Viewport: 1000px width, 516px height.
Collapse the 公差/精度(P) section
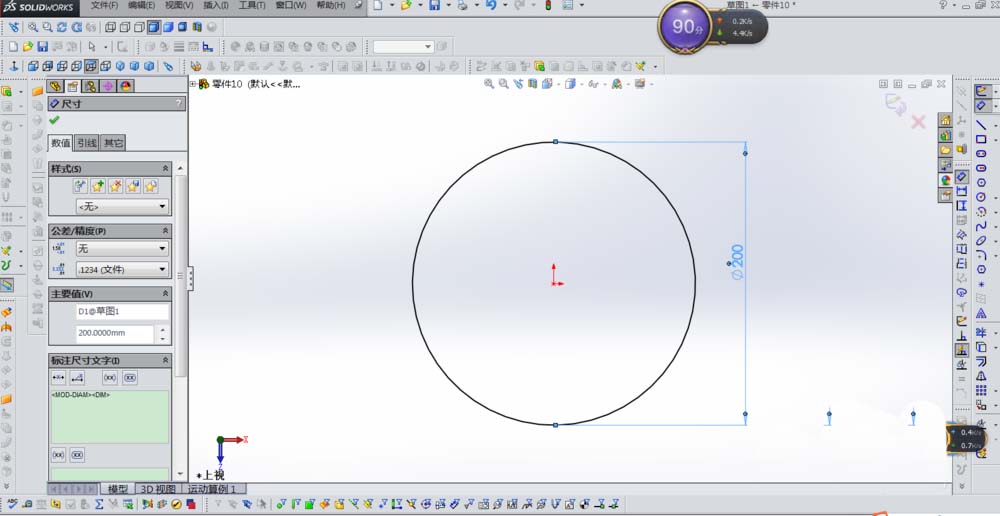166,231
